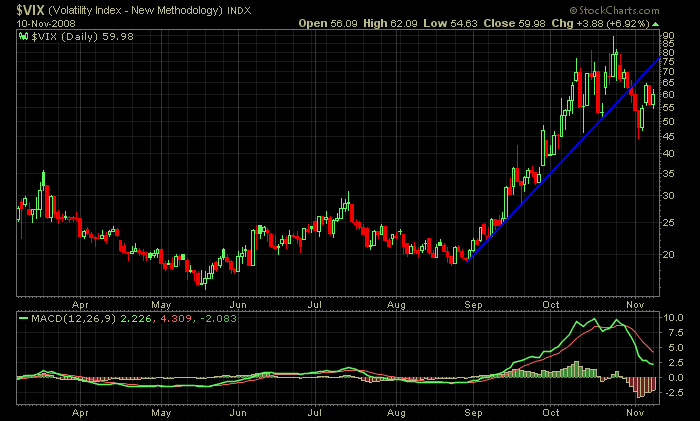Viewport: 700px width, 421px height.
Task: Click the -2.5 MACD axis label
Action: click(x=674, y=392)
